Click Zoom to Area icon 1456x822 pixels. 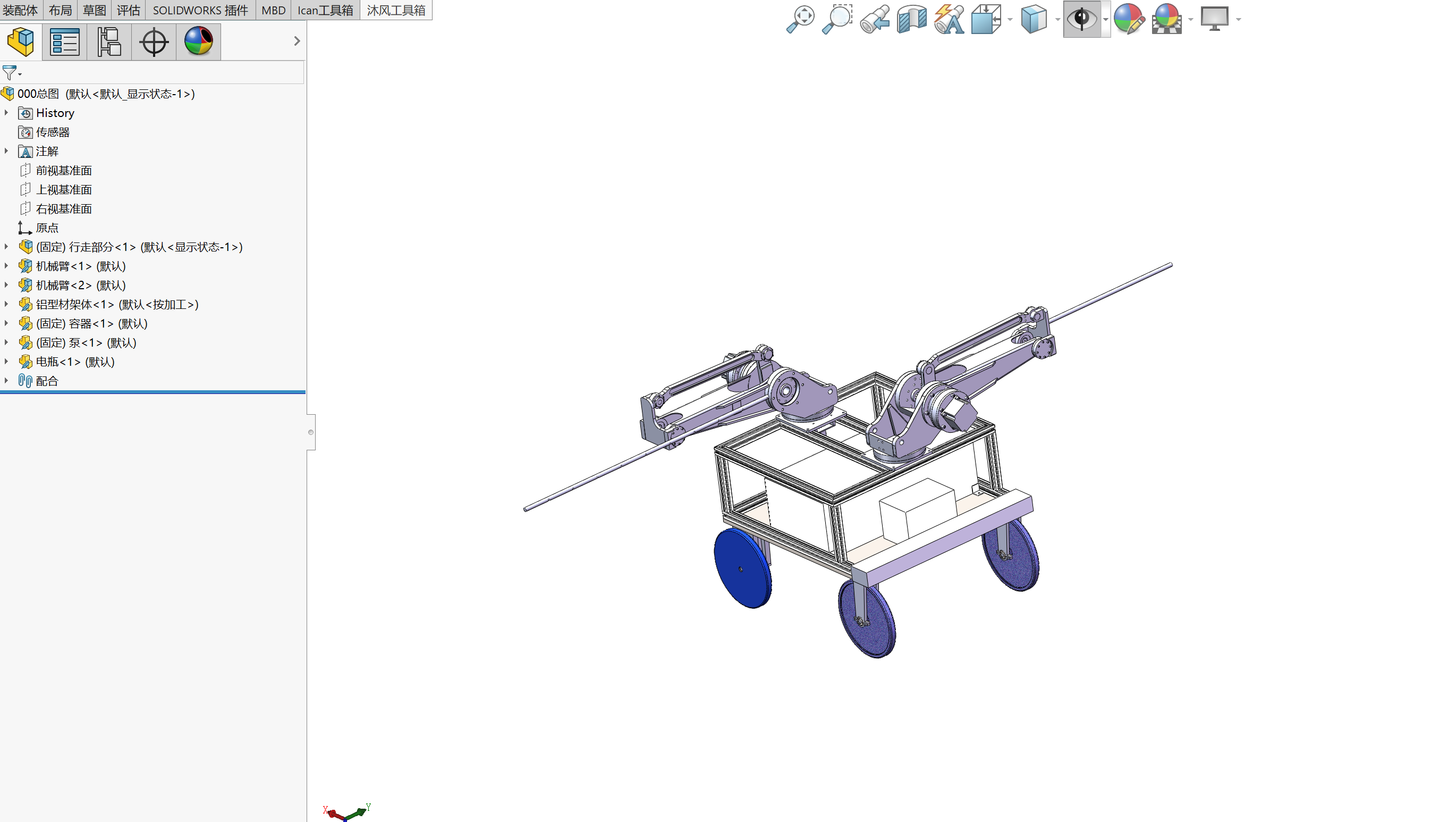tap(836, 19)
